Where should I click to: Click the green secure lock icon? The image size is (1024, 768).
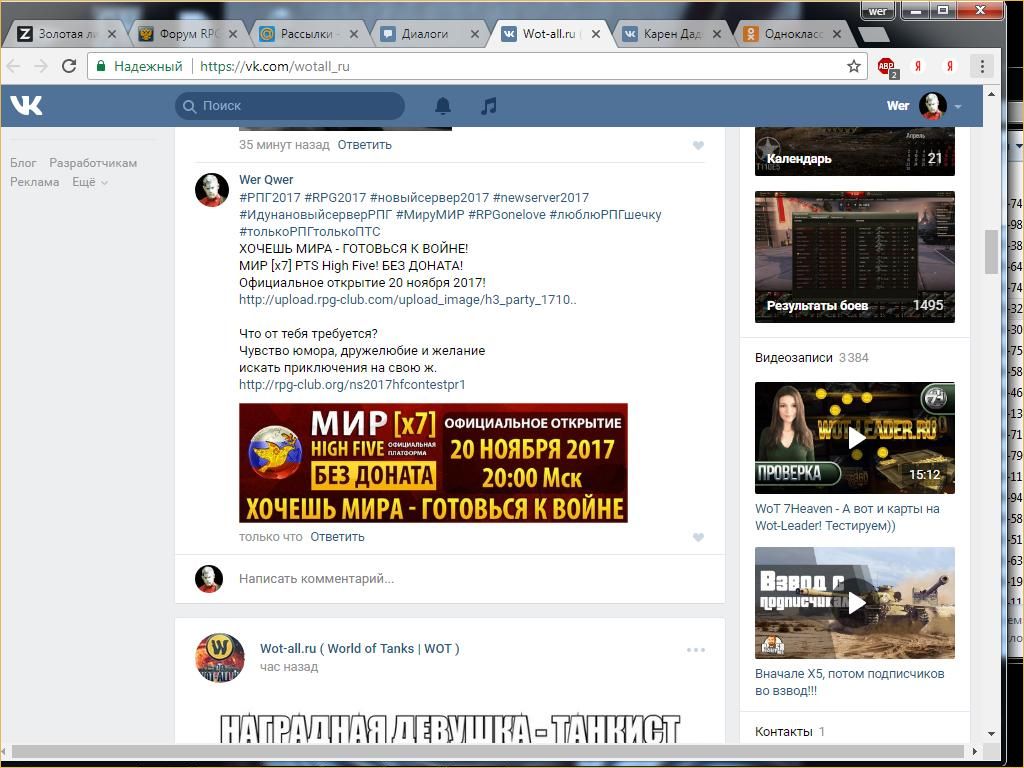pyautogui.click(x=101, y=66)
